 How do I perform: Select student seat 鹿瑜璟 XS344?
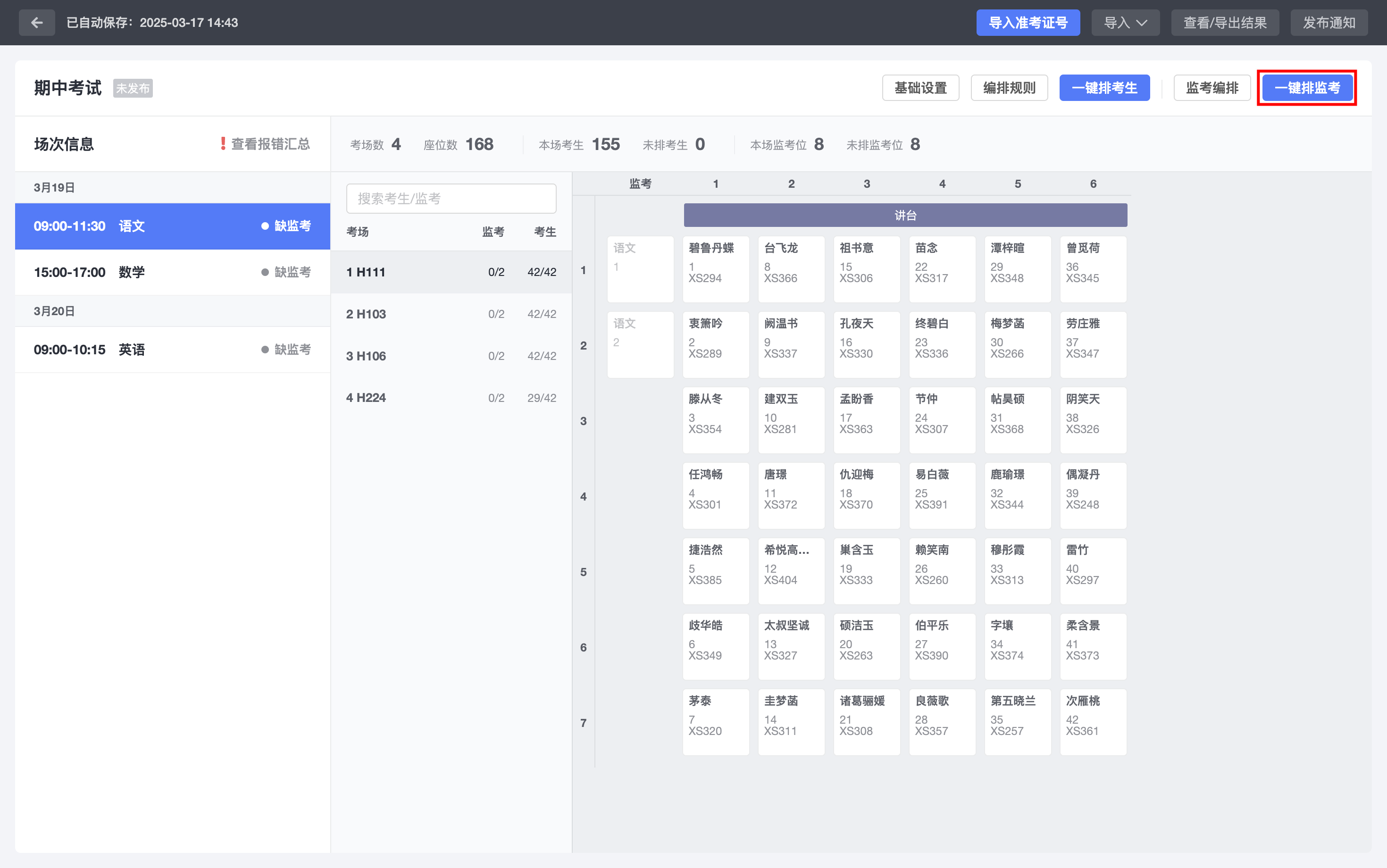(1018, 495)
